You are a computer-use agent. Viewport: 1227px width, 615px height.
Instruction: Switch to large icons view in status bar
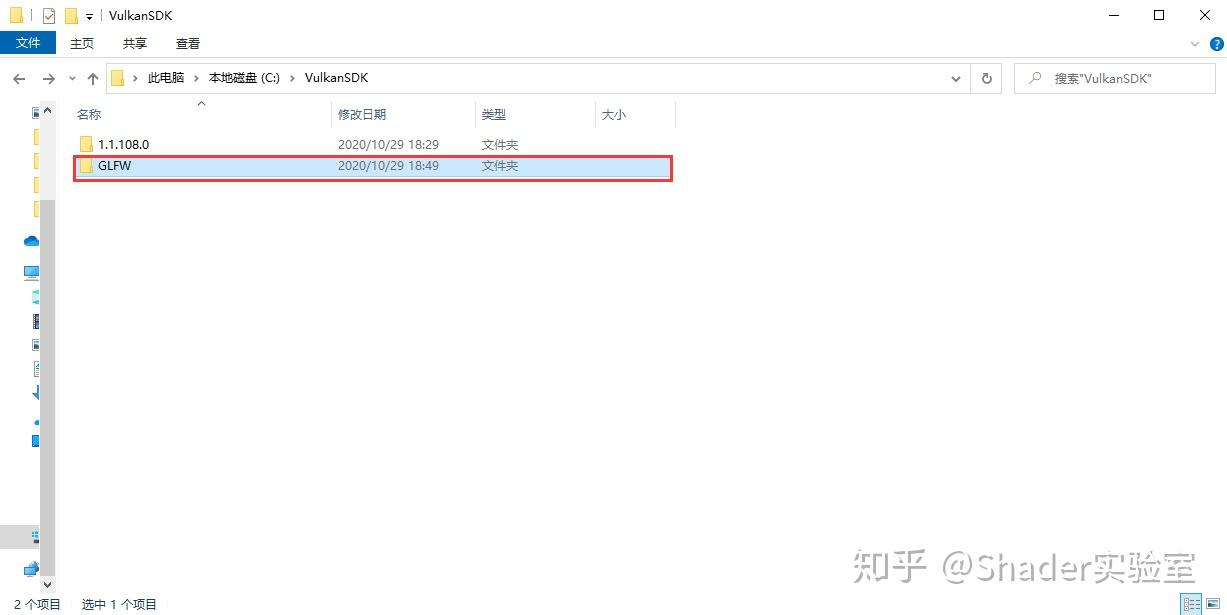pyautogui.click(x=1214, y=604)
